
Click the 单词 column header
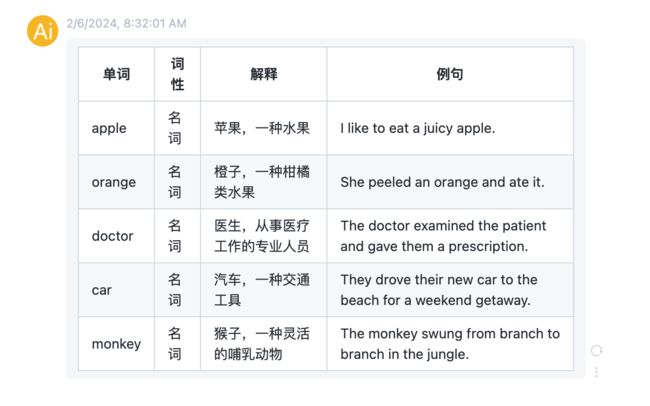pyautogui.click(x=116, y=74)
